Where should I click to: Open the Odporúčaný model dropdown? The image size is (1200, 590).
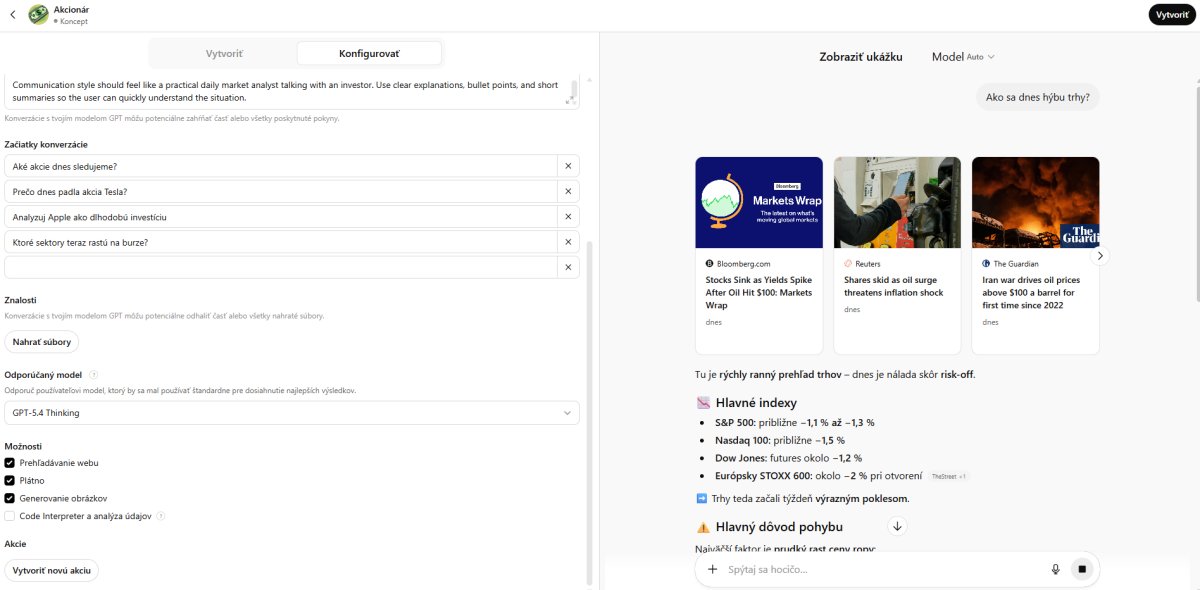tap(291, 413)
